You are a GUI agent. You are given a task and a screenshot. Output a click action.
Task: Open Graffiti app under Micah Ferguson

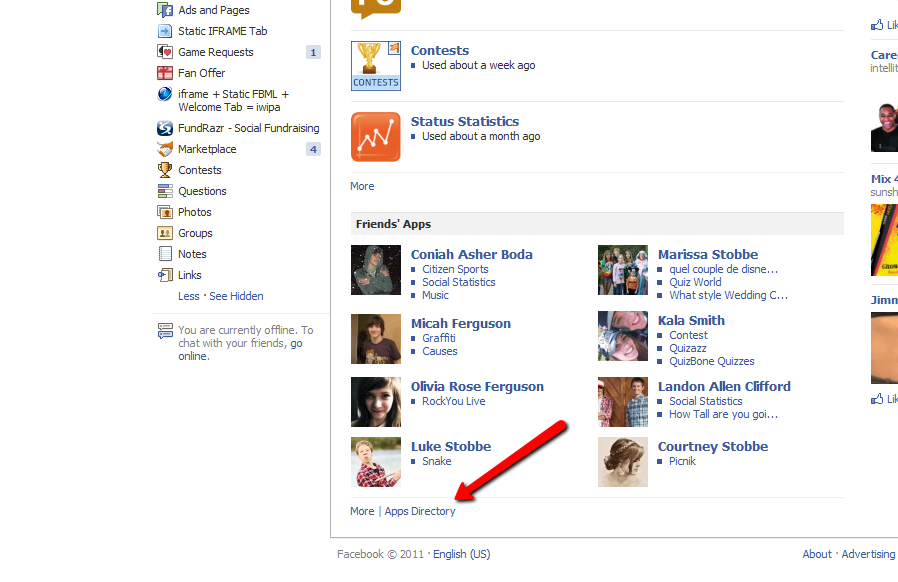point(439,338)
